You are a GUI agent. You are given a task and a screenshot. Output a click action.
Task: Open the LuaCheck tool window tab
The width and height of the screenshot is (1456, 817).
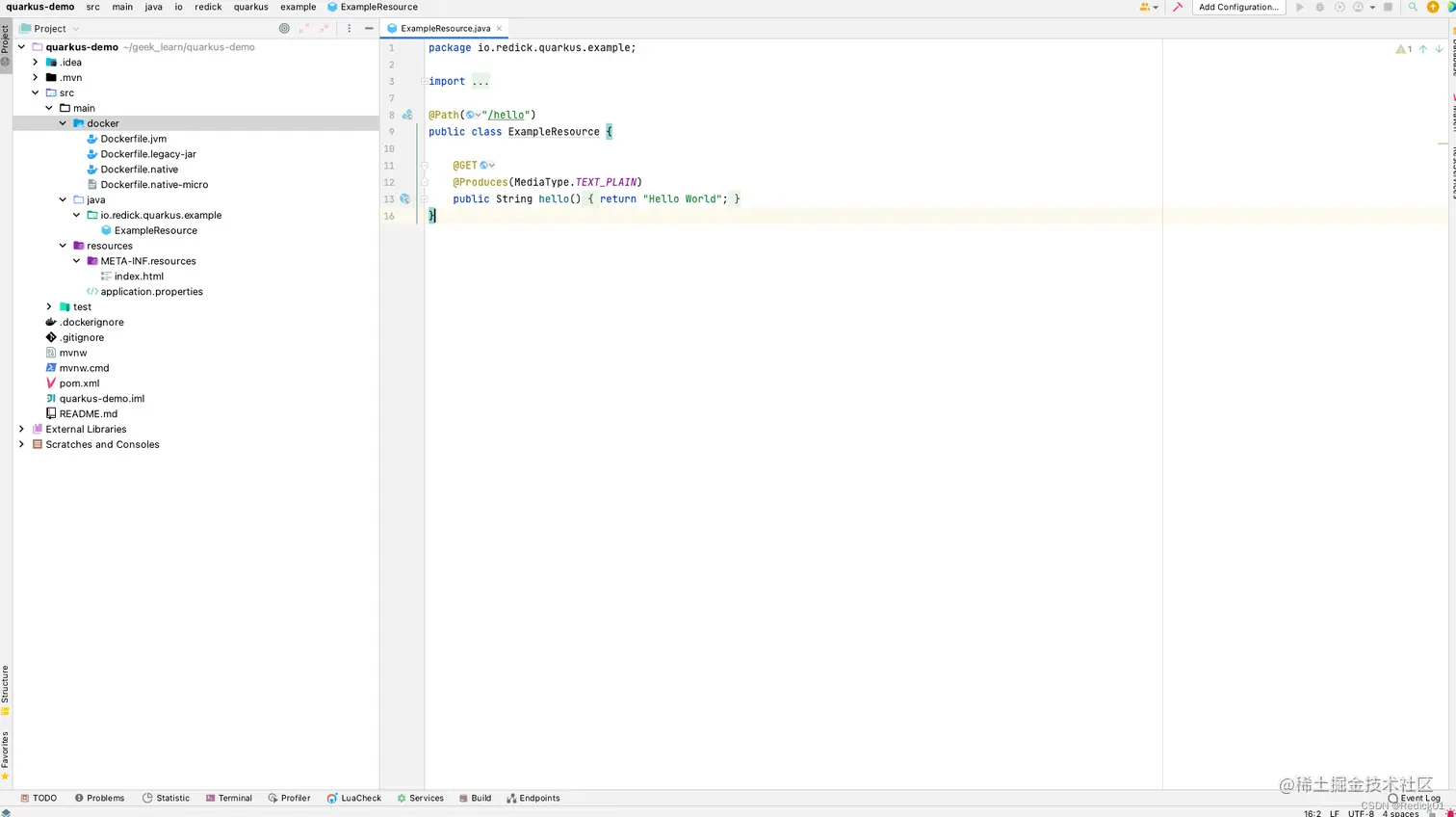[353, 798]
